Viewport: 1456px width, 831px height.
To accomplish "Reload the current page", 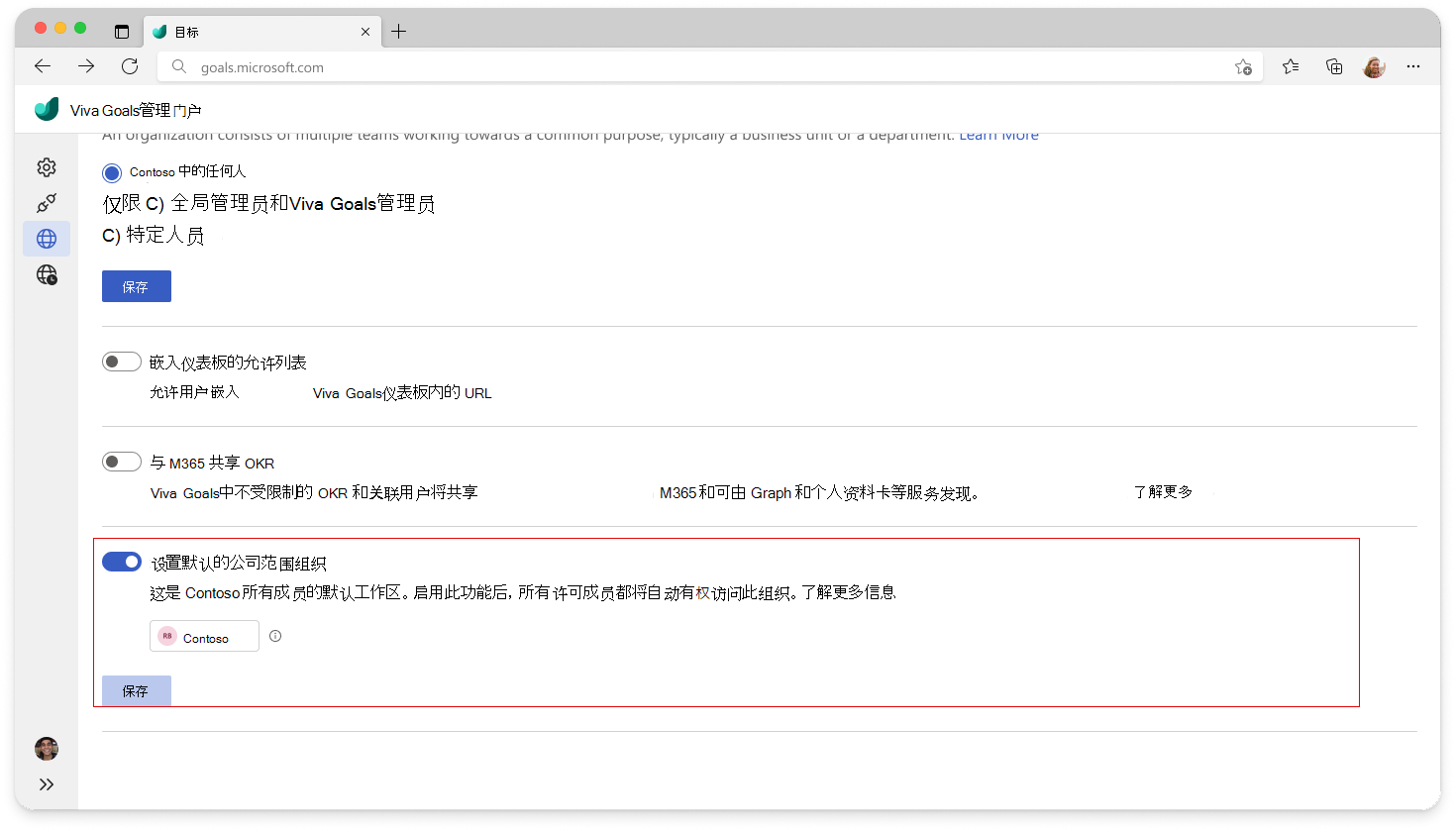I will click(130, 66).
